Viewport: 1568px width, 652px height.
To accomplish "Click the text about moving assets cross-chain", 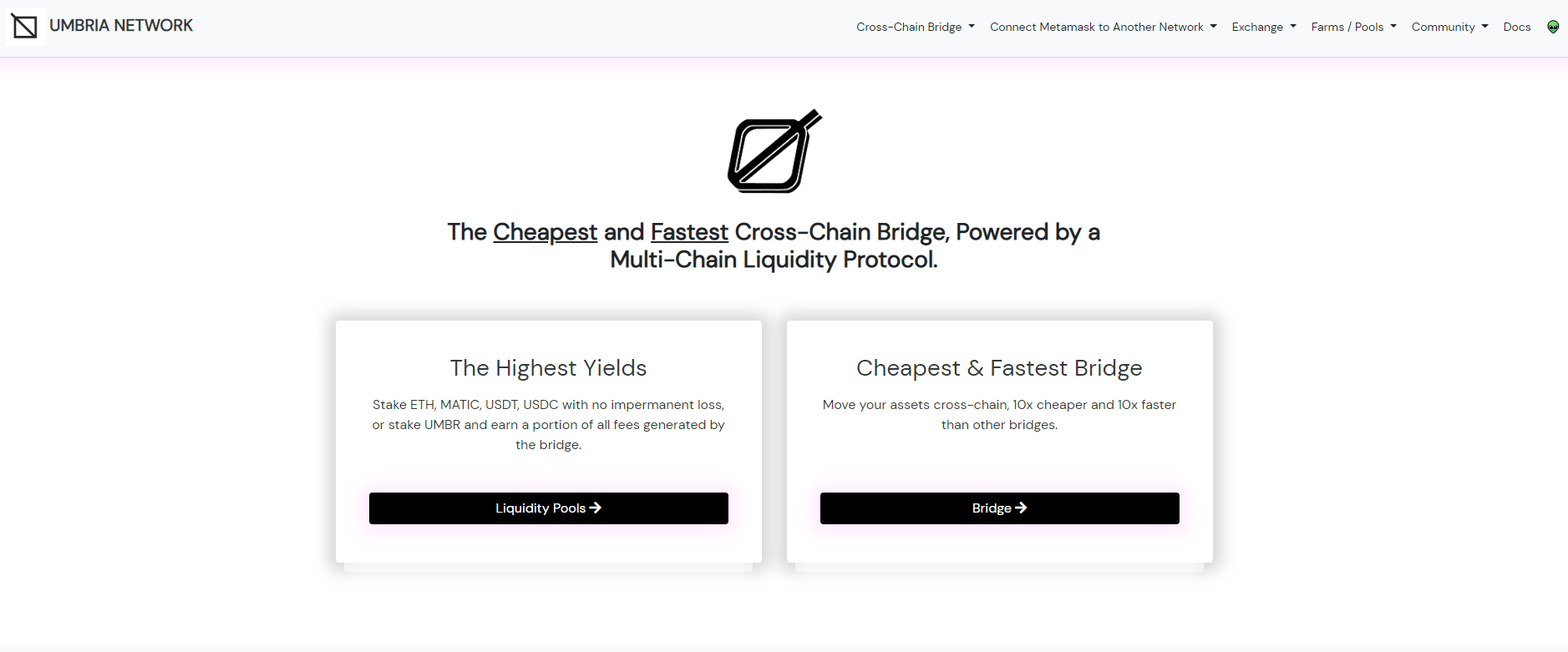I will 999,414.
